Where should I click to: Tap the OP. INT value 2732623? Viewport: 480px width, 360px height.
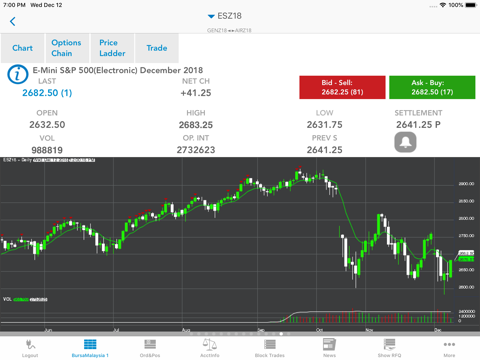coord(196,150)
